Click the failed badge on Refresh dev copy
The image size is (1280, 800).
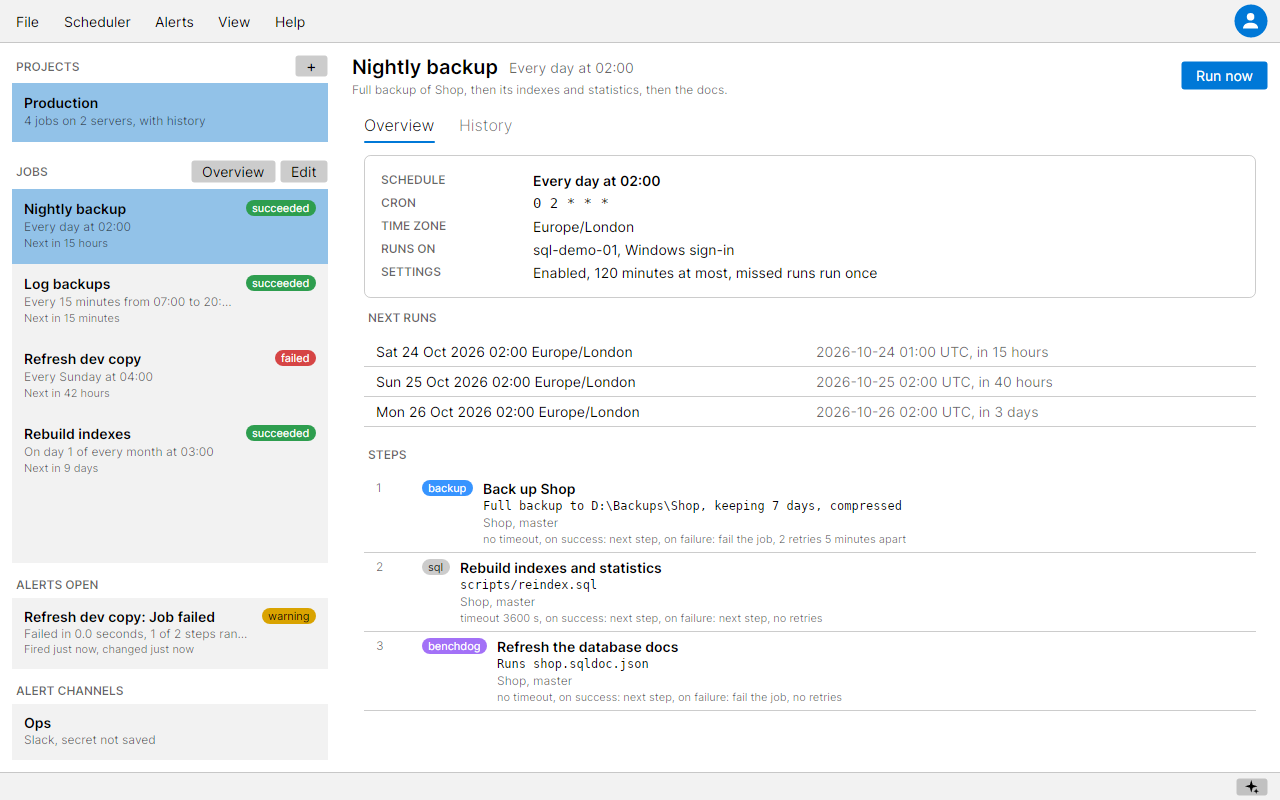coord(295,358)
